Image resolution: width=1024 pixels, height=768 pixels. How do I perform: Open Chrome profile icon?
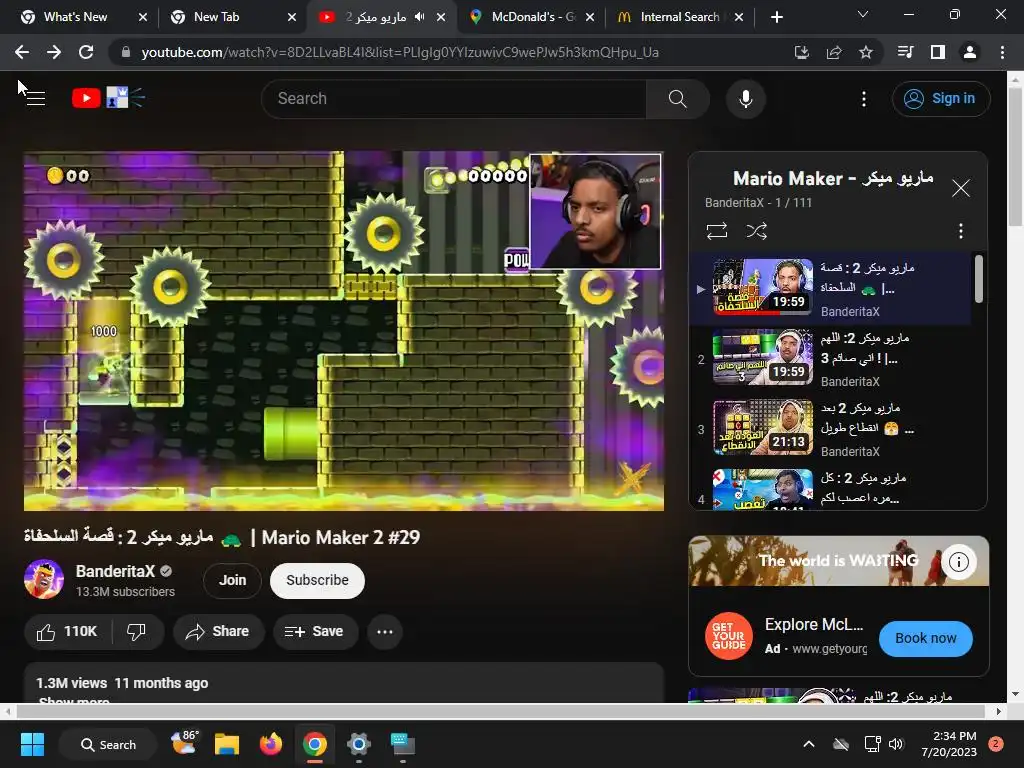(x=970, y=52)
